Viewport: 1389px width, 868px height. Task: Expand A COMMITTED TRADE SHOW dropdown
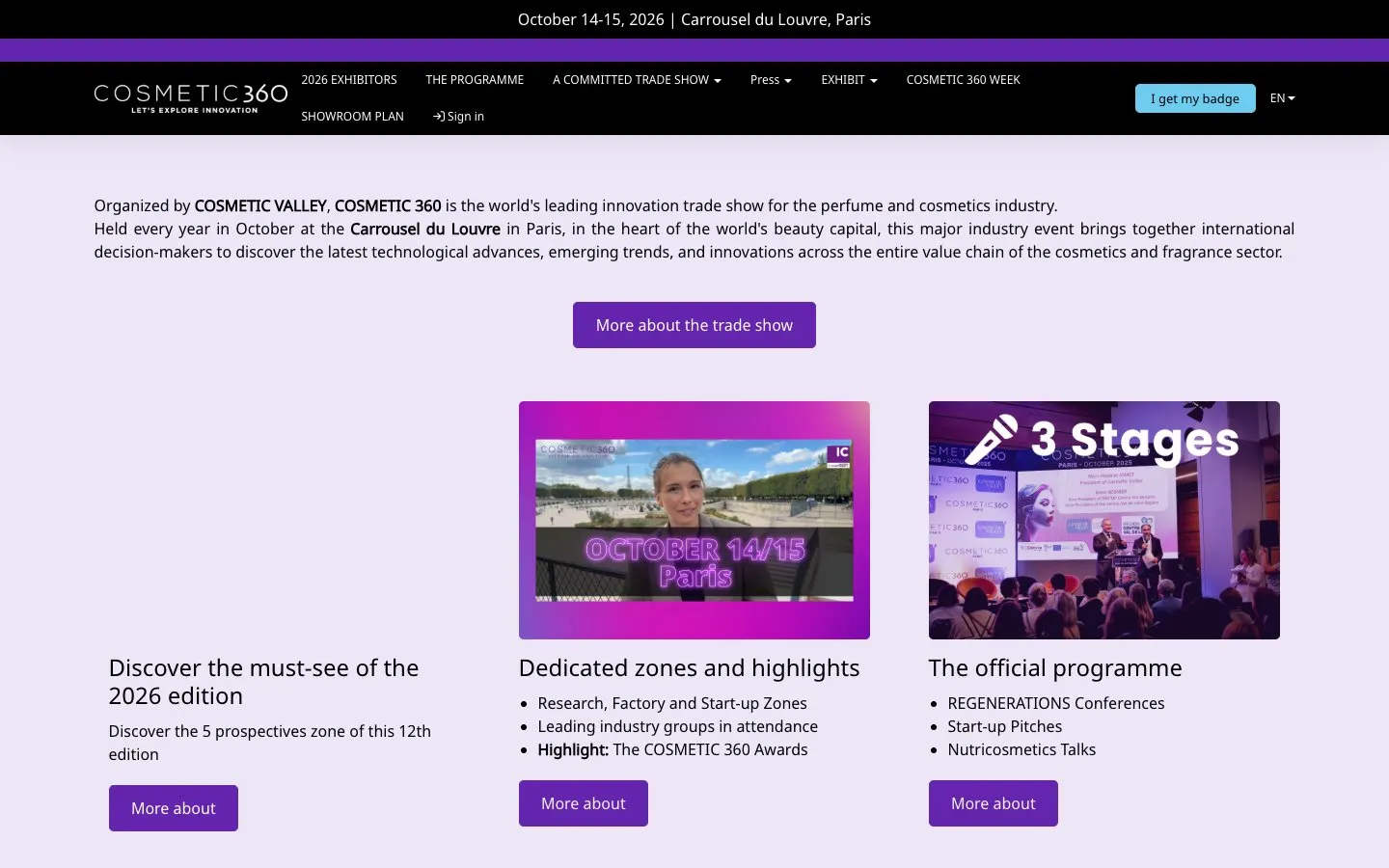(x=637, y=80)
